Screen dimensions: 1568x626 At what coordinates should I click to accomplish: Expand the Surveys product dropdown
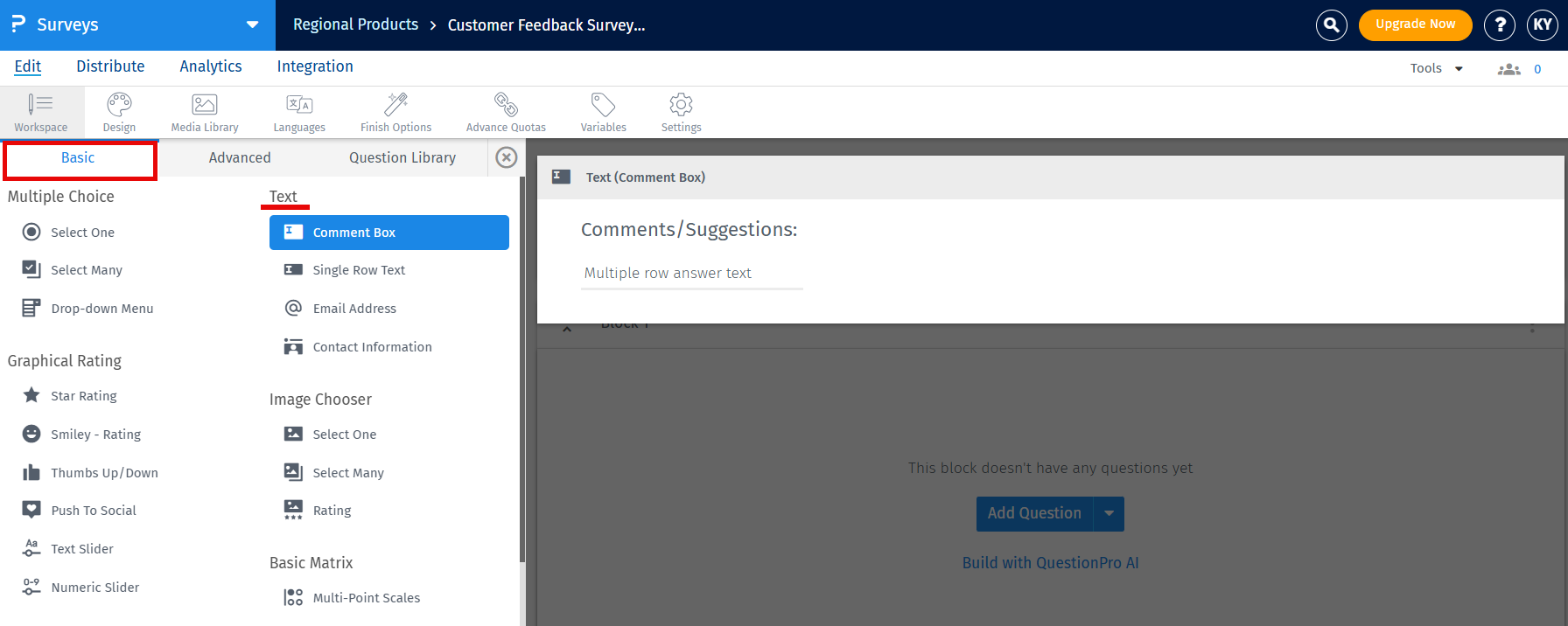[x=252, y=24]
